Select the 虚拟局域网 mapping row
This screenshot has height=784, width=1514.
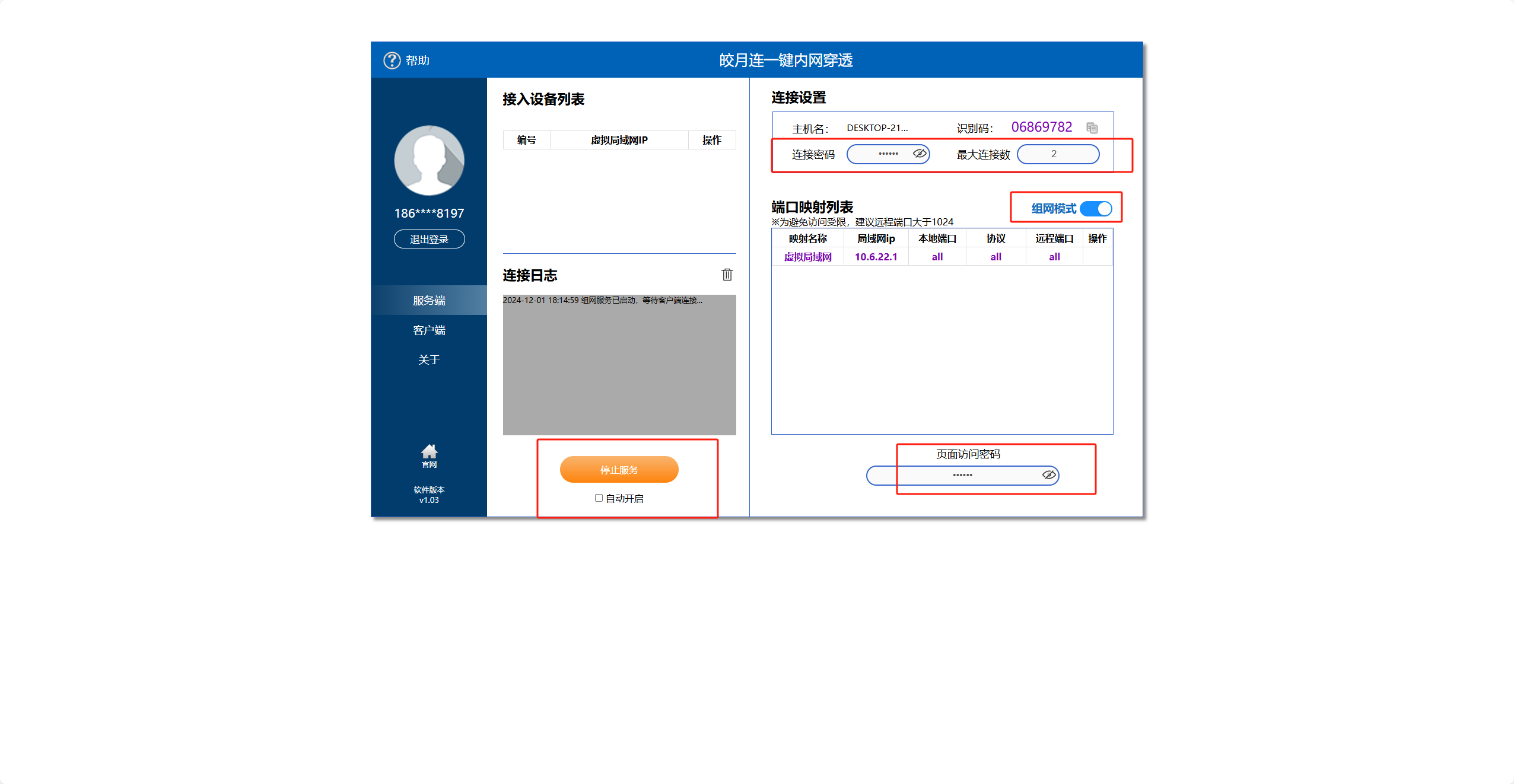coord(807,257)
